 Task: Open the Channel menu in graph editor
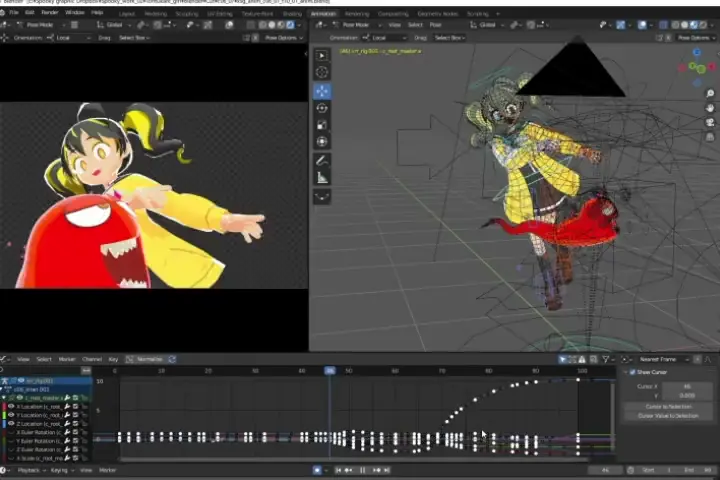pyautogui.click(x=92, y=359)
